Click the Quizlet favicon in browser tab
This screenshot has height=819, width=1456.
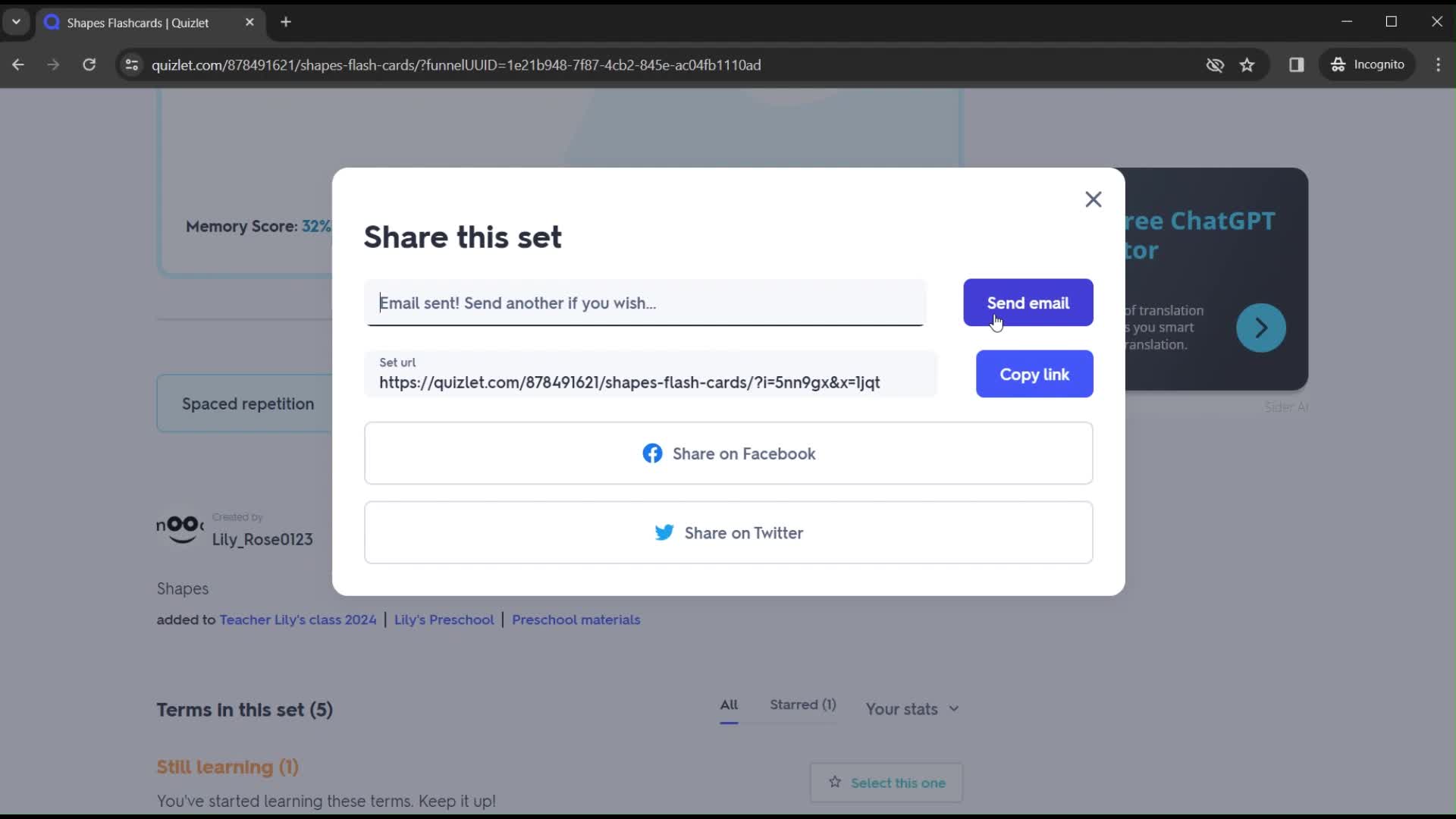[x=52, y=22]
